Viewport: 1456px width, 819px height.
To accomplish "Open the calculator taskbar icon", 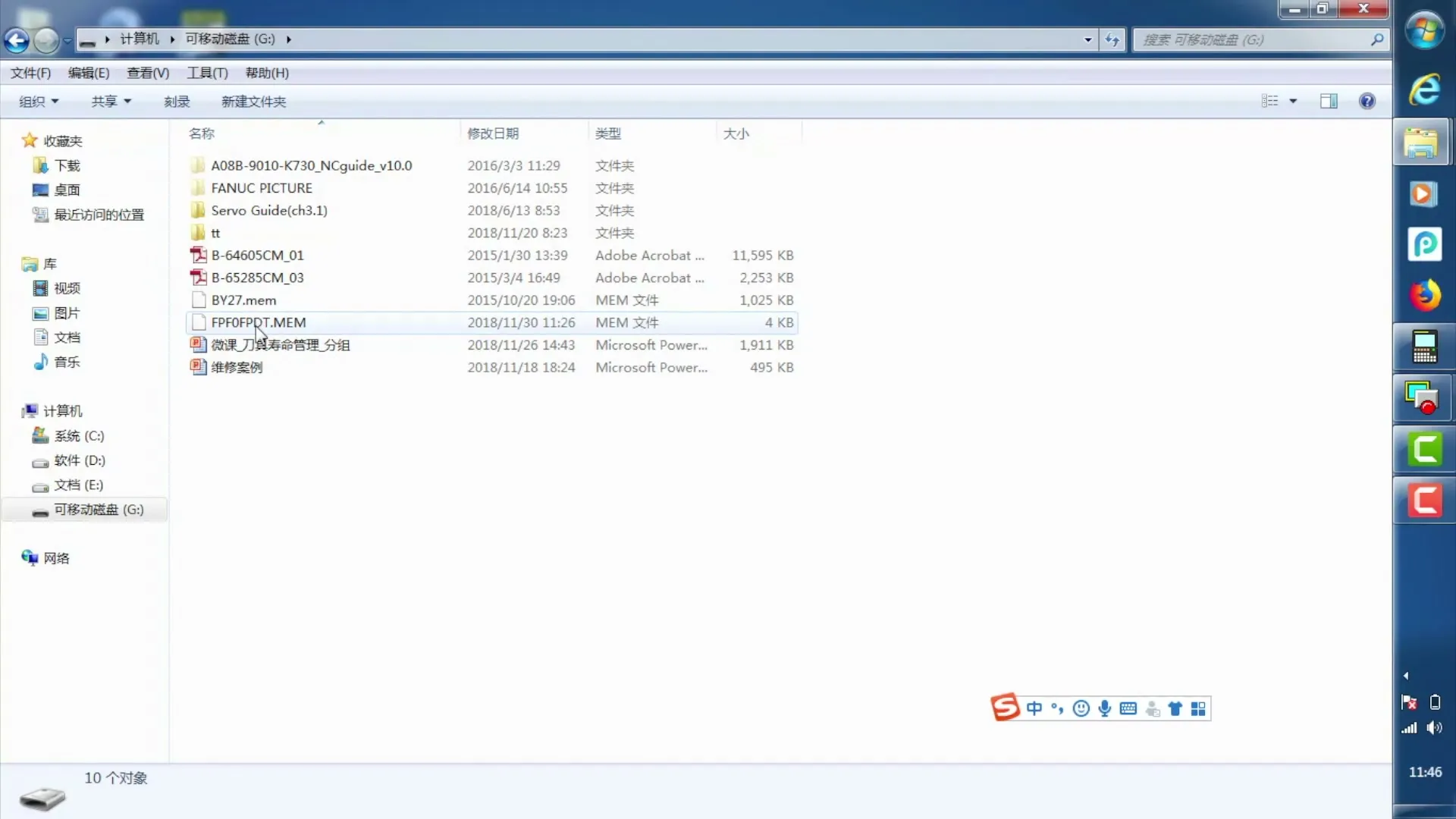I will pyautogui.click(x=1423, y=347).
